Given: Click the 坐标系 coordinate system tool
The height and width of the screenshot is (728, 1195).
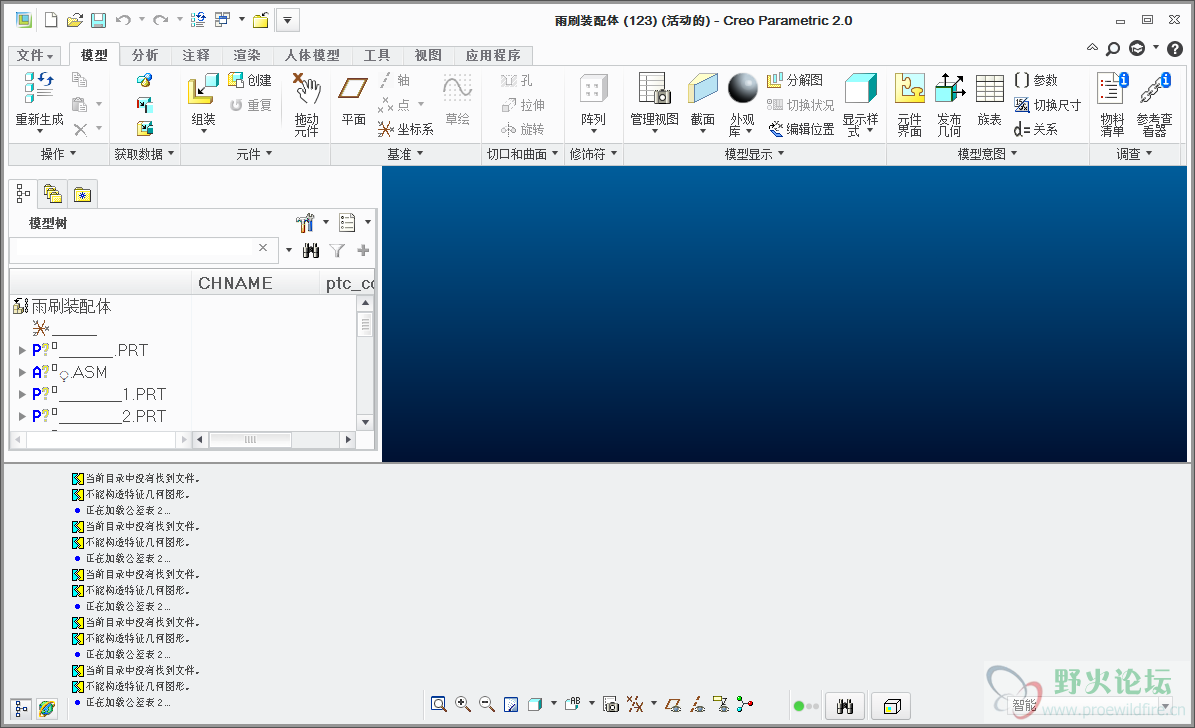Looking at the screenshot, I should [405, 130].
